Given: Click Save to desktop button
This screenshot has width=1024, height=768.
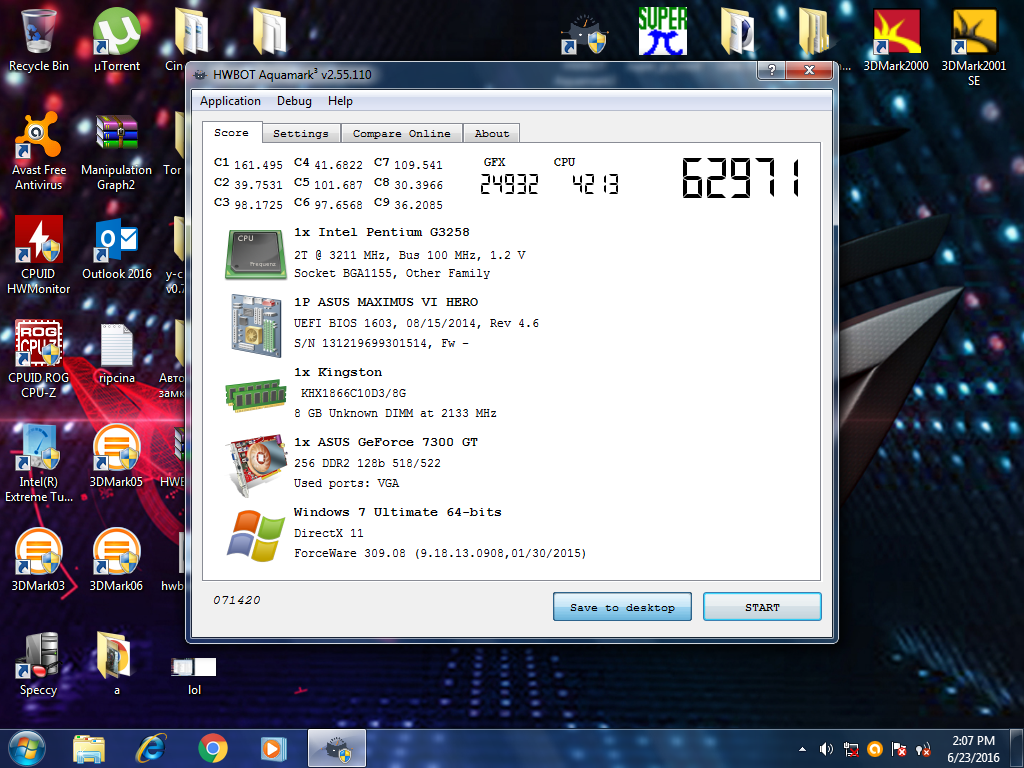Looking at the screenshot, I should pyautogui.click(x=622, y=607).
